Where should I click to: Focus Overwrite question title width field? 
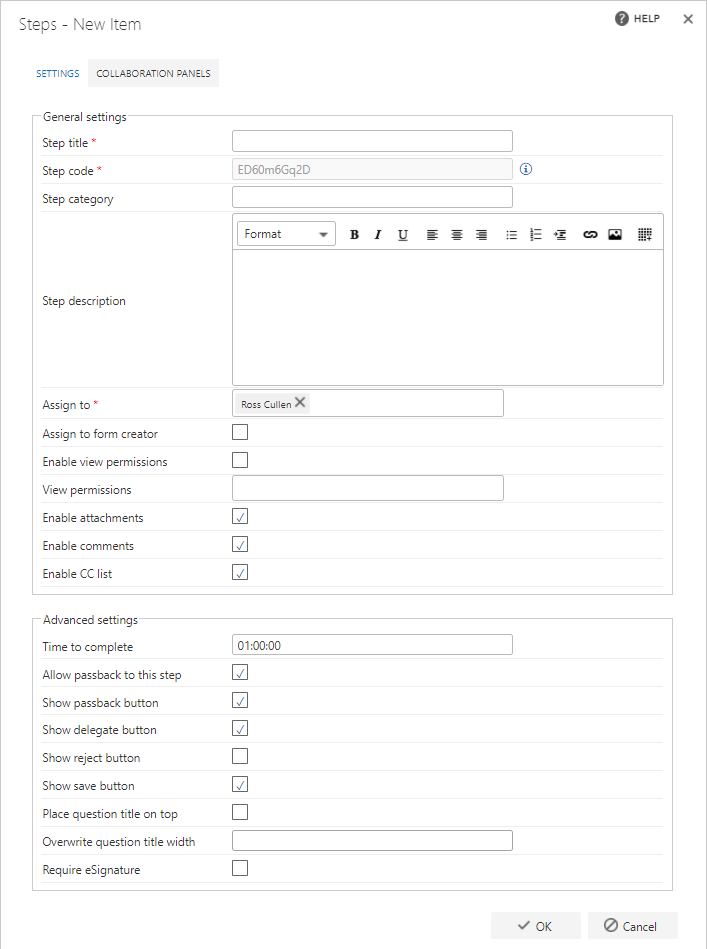click(x=372, y=841)
